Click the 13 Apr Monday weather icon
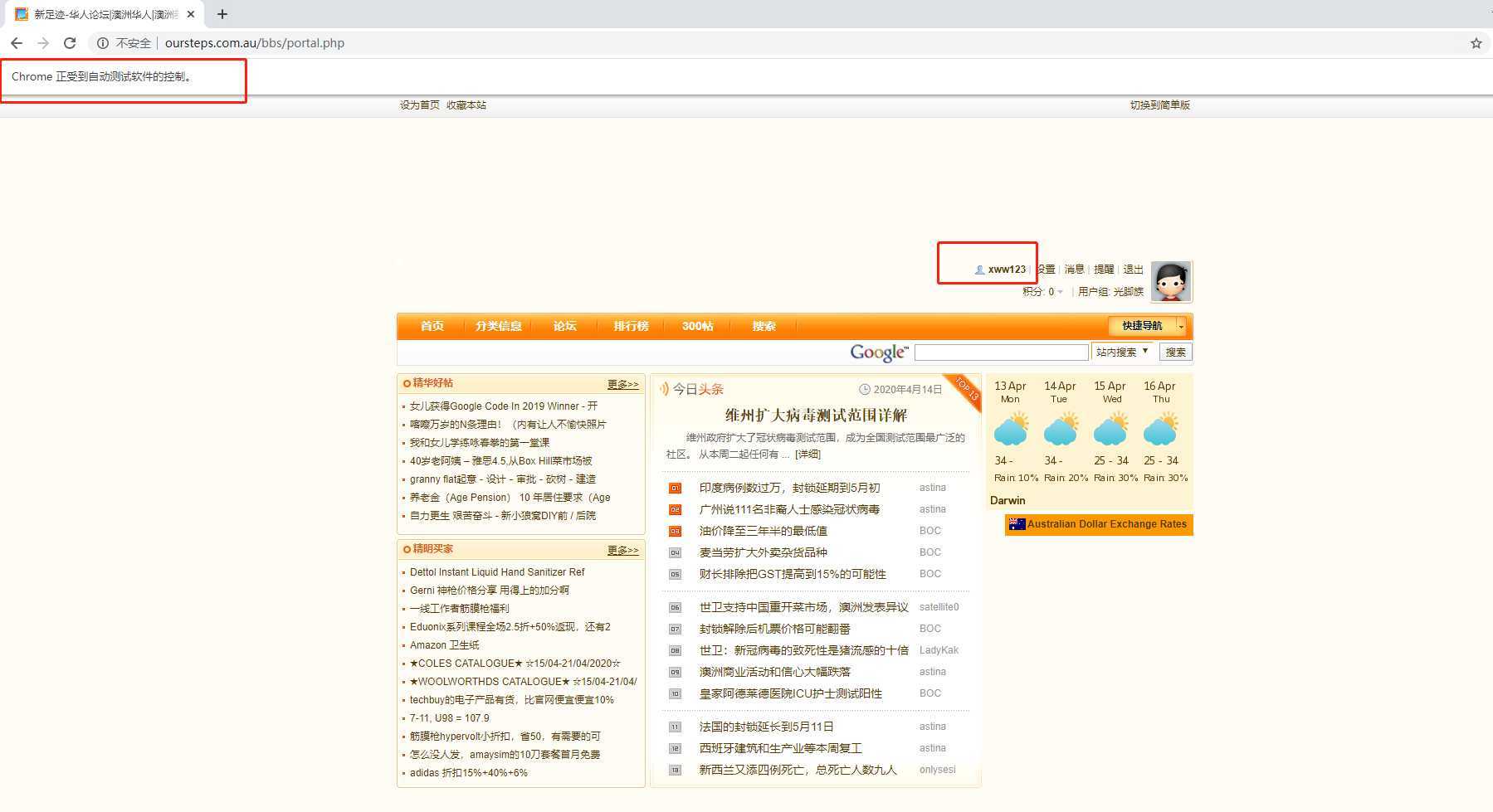The width and height of the screenshot is (1493, 812). tap(1011, 429)
